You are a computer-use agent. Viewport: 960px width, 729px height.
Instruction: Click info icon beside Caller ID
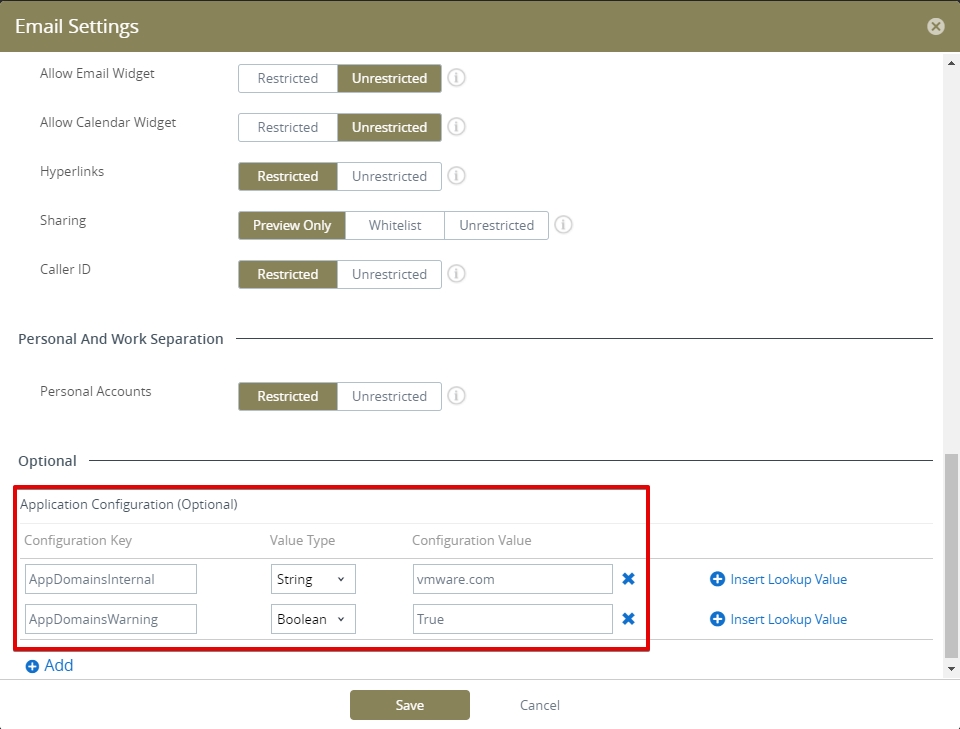tap(456, 274)
